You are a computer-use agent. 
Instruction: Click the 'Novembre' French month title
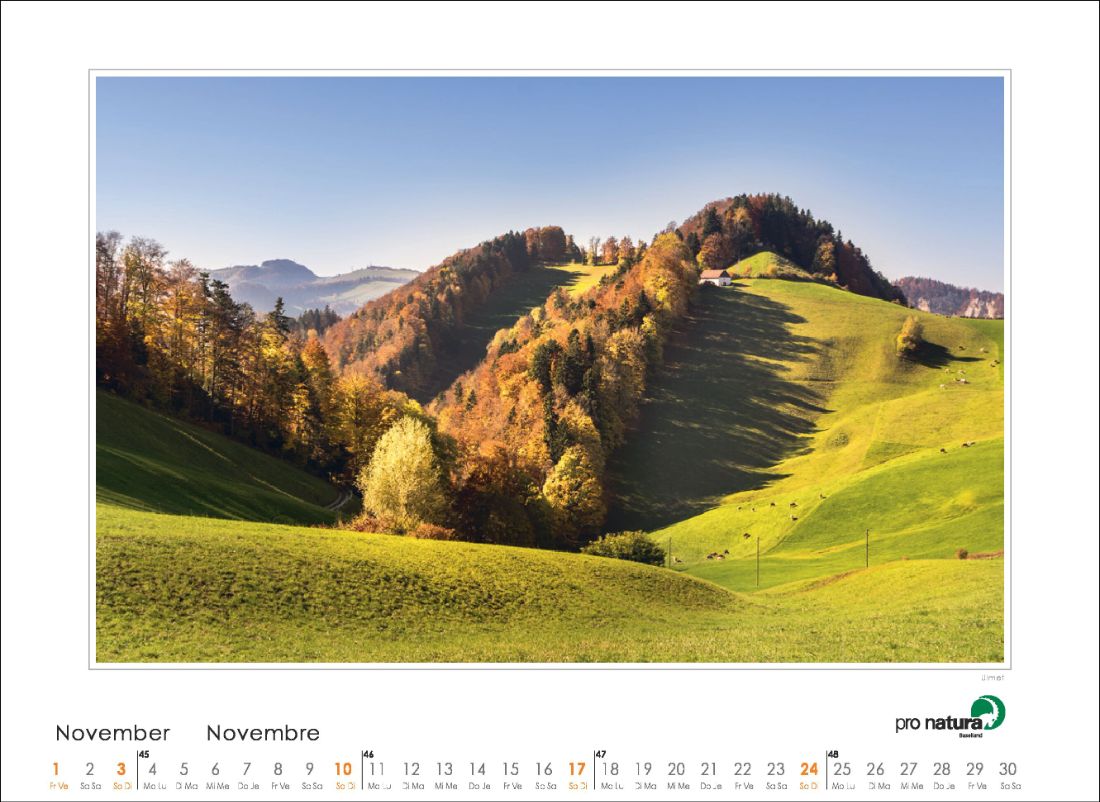coord(261,733)
